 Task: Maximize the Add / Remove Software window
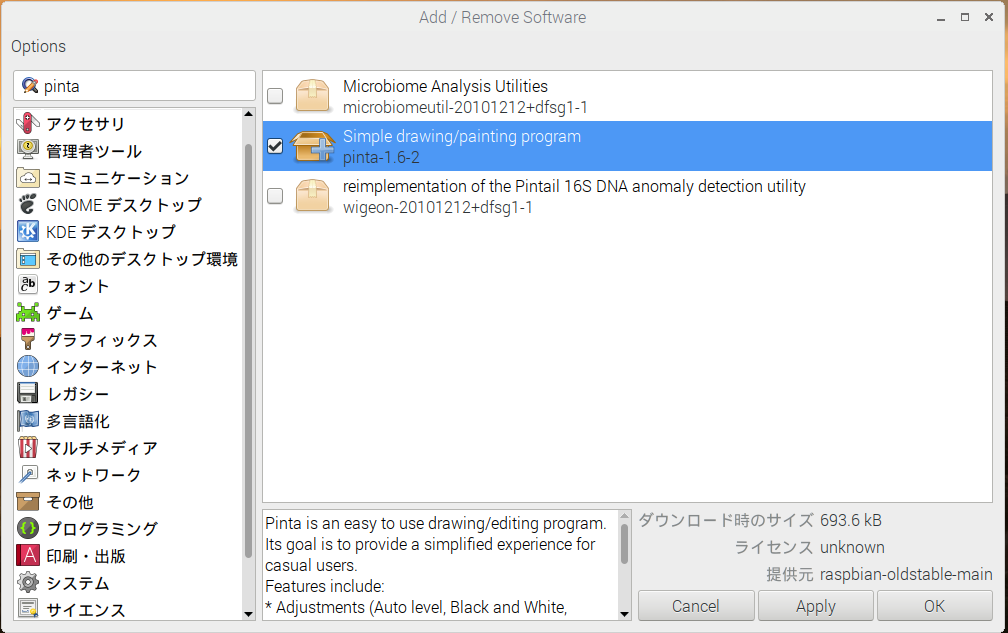(965, 17)
